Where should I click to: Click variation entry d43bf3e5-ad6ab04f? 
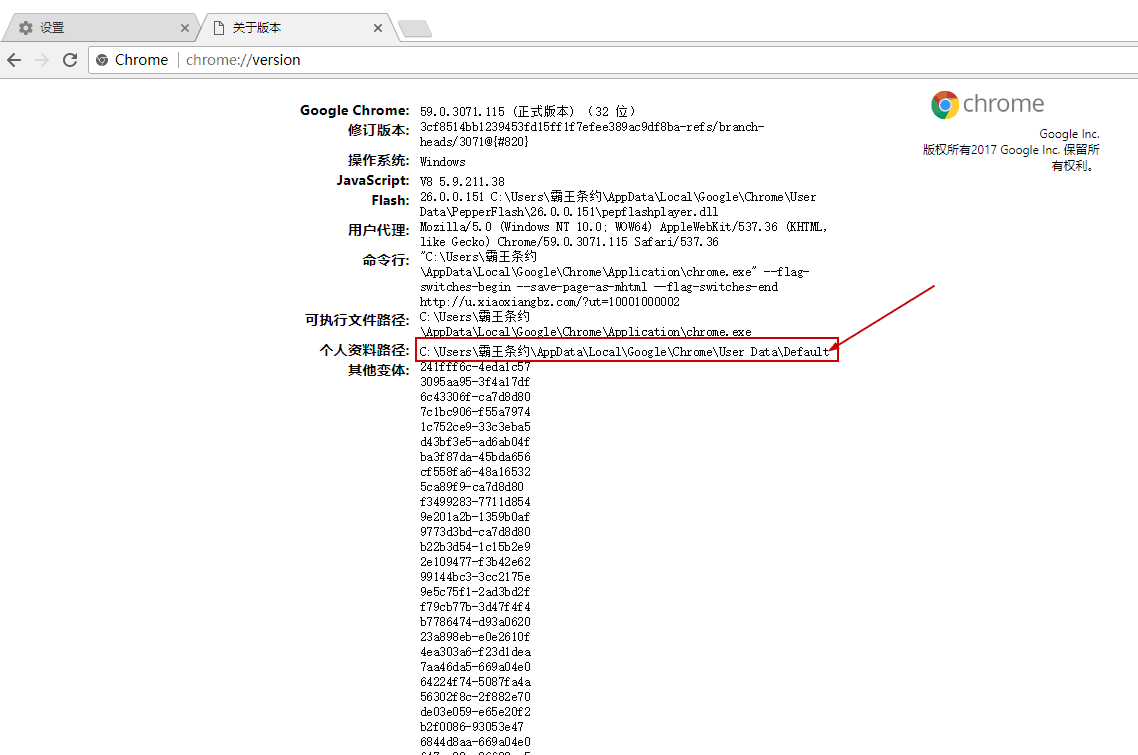[x=475, y=442]
